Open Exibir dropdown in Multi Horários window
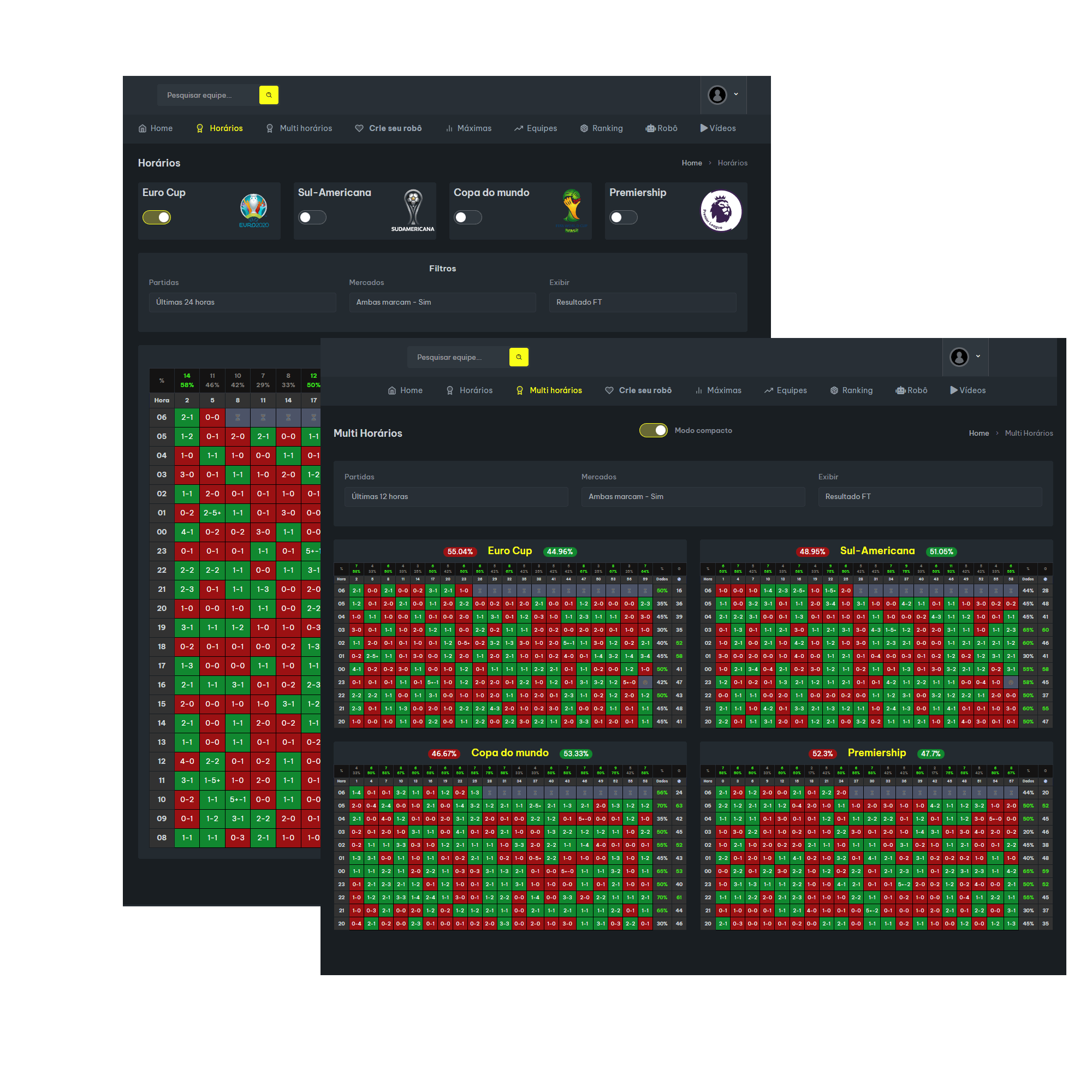Image resolution: width=1092 pixels, height=1092 pixels. click(x=930, y=497)
